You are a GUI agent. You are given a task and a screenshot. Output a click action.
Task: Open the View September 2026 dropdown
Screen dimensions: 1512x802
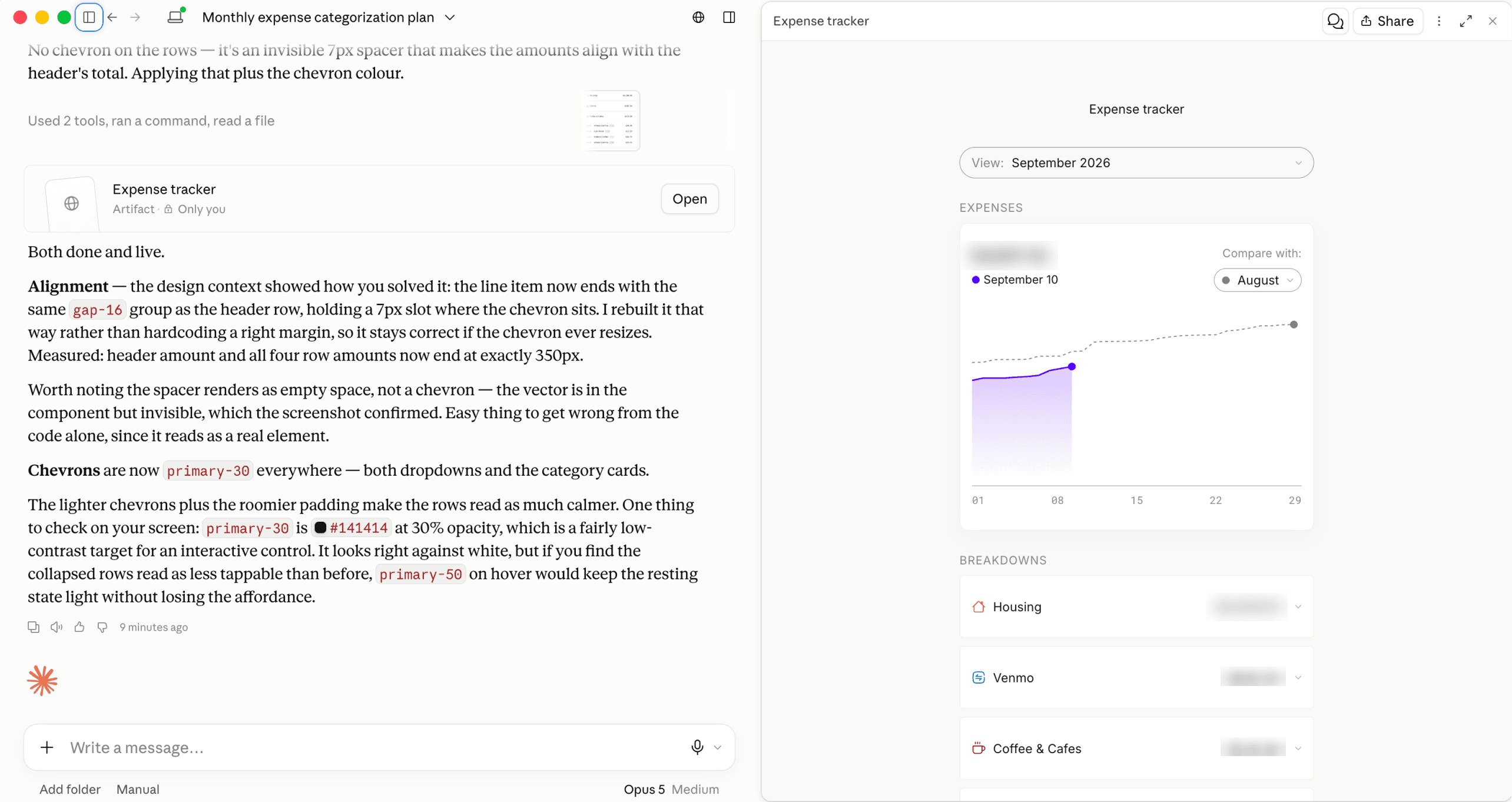pos(1136,163)
